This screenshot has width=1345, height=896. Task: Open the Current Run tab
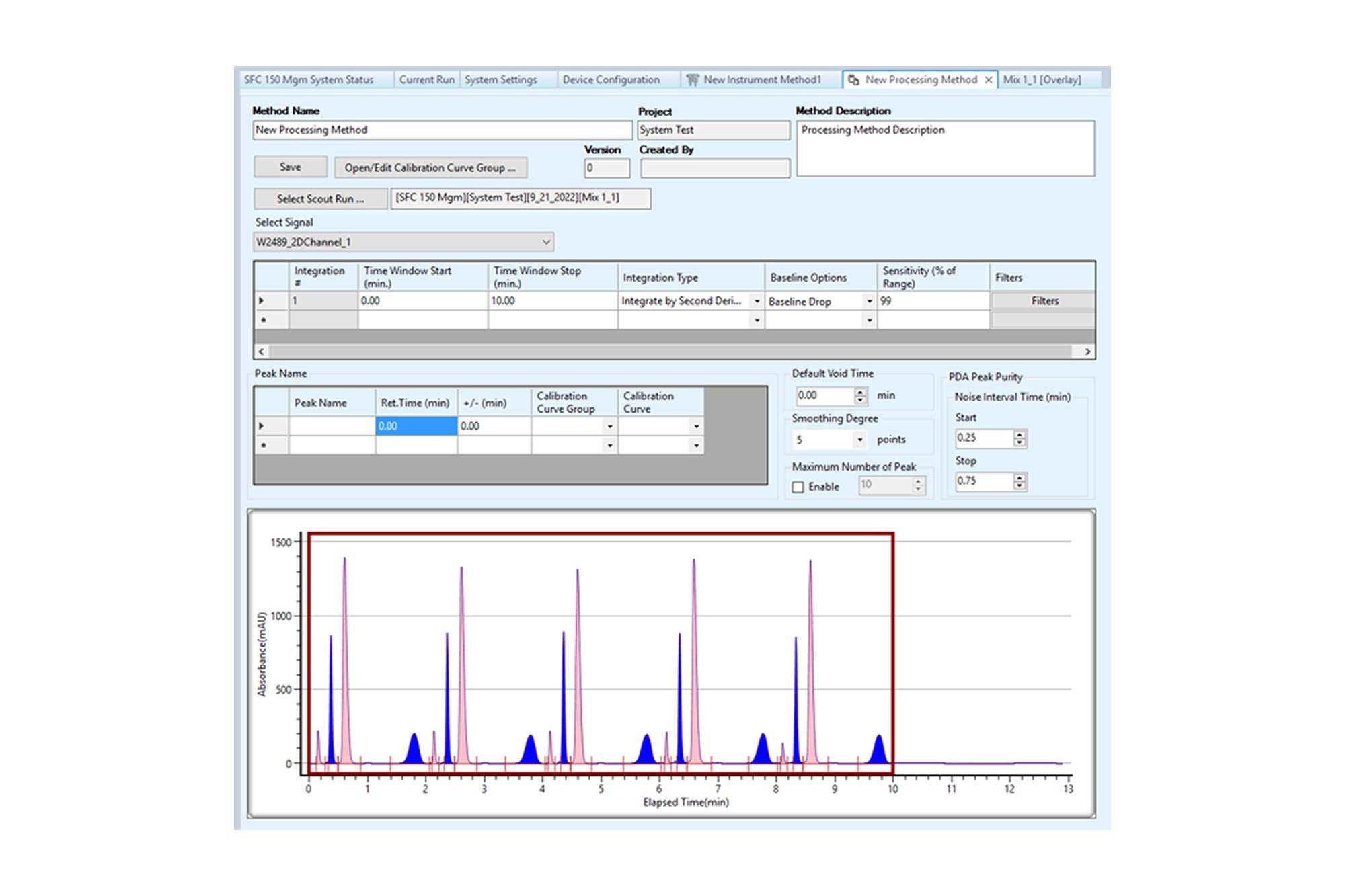pos(427,80)
